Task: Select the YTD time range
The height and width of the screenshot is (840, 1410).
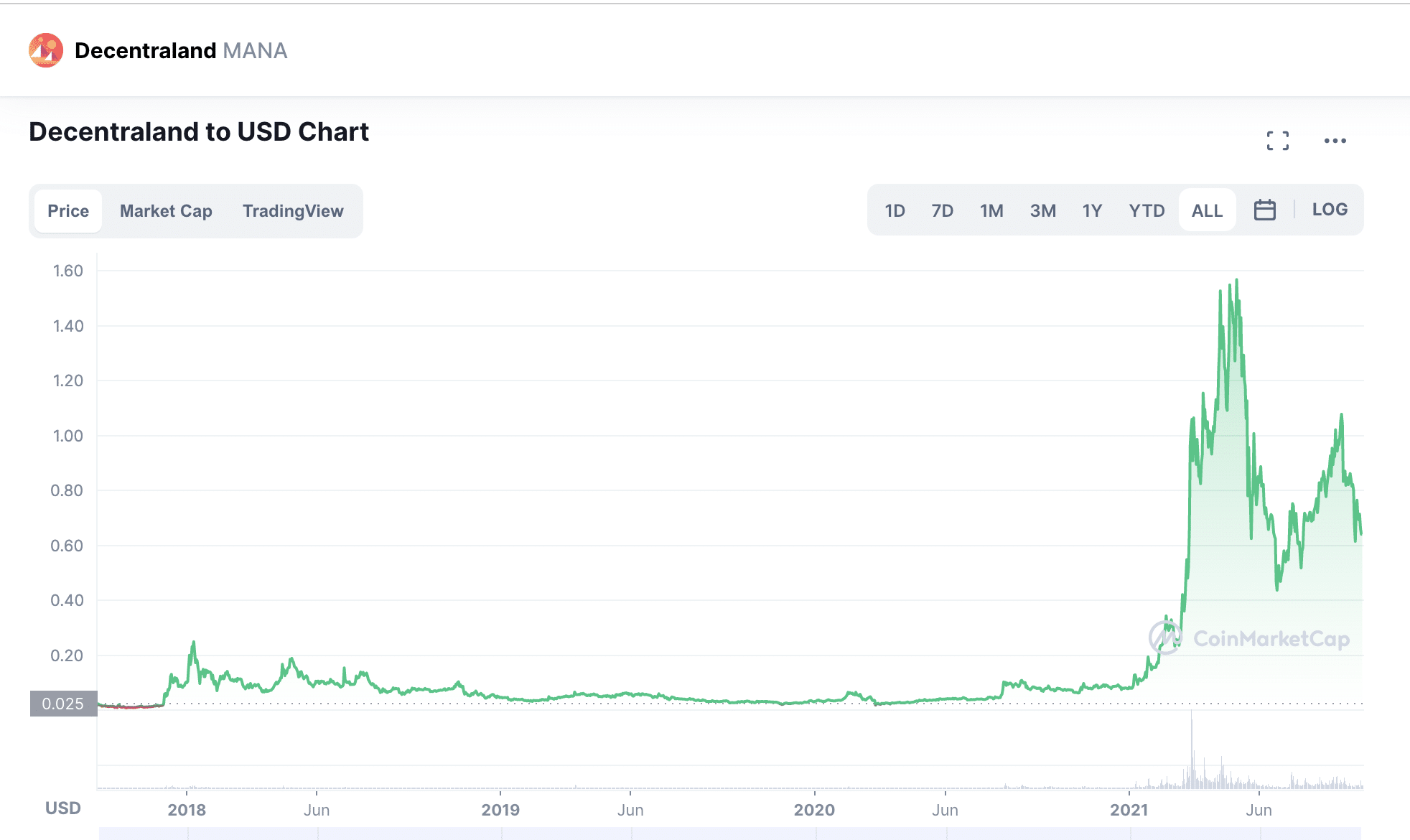Action: point(1147,210)
